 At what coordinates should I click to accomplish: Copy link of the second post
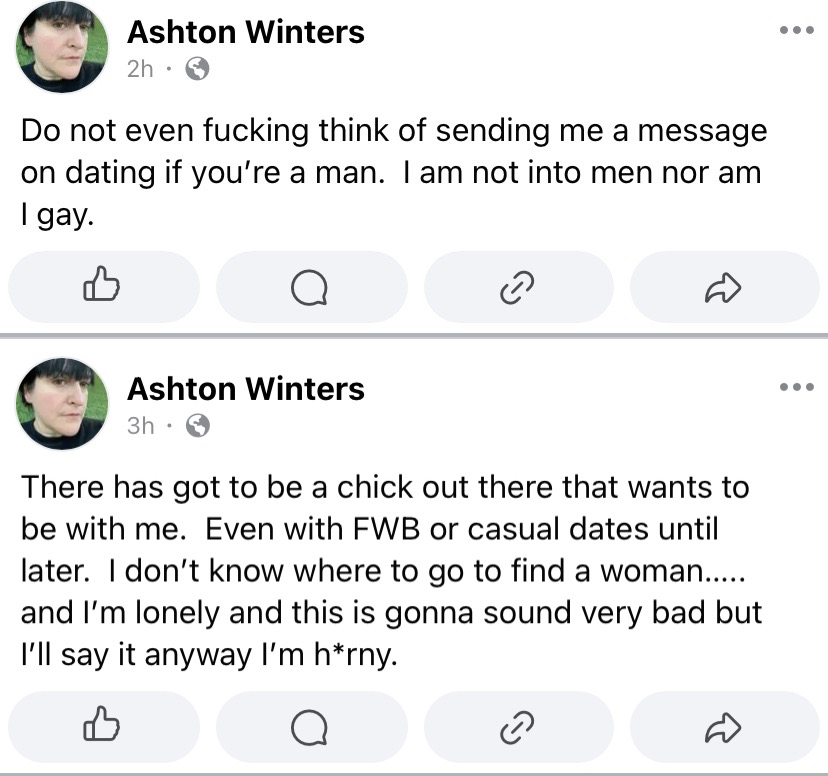[519, 727]
